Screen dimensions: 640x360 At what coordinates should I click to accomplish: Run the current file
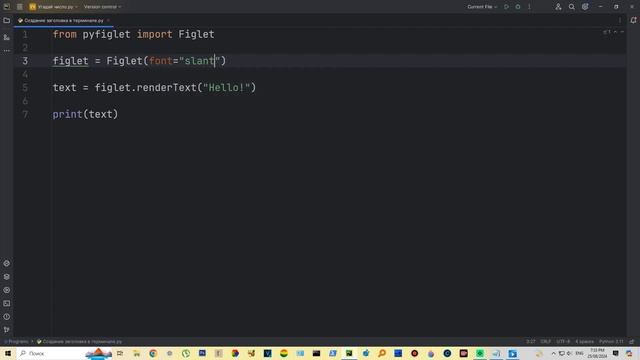pyautogui.click(x=507, y=7)
